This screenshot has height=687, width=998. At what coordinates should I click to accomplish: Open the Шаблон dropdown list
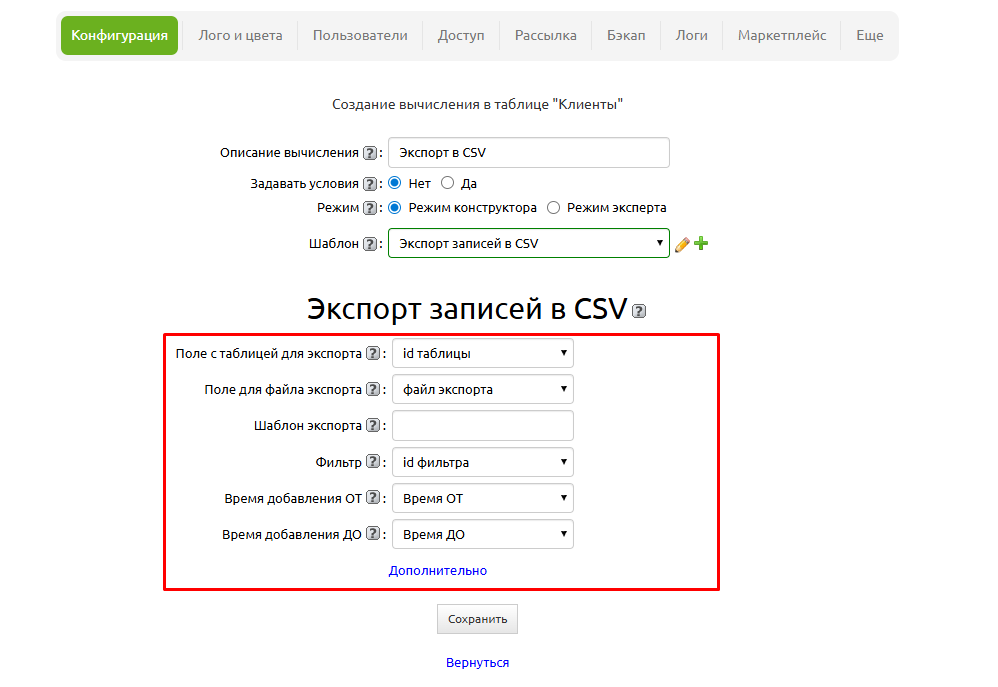[x=528, y=243]
